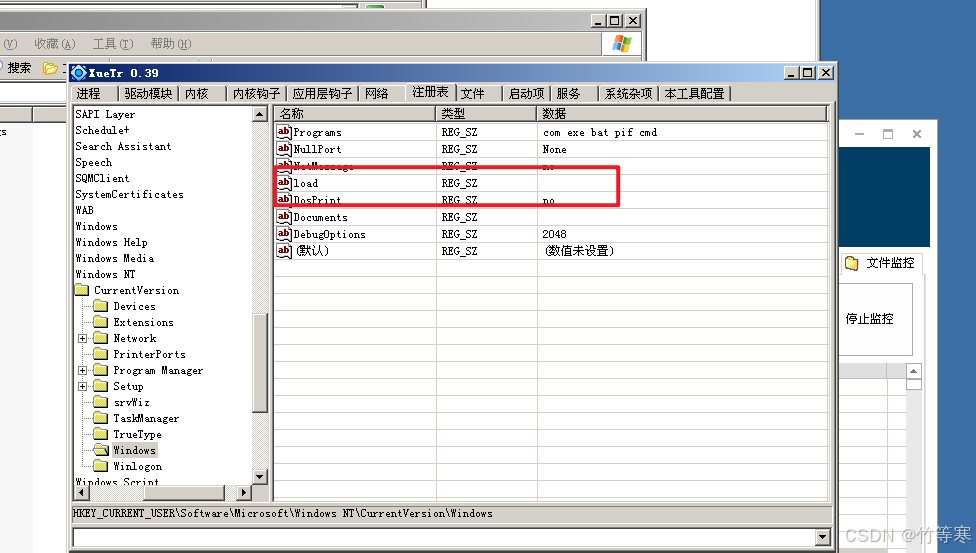
Task: Expand the Program Manager key
Action: tap(82, 371)
